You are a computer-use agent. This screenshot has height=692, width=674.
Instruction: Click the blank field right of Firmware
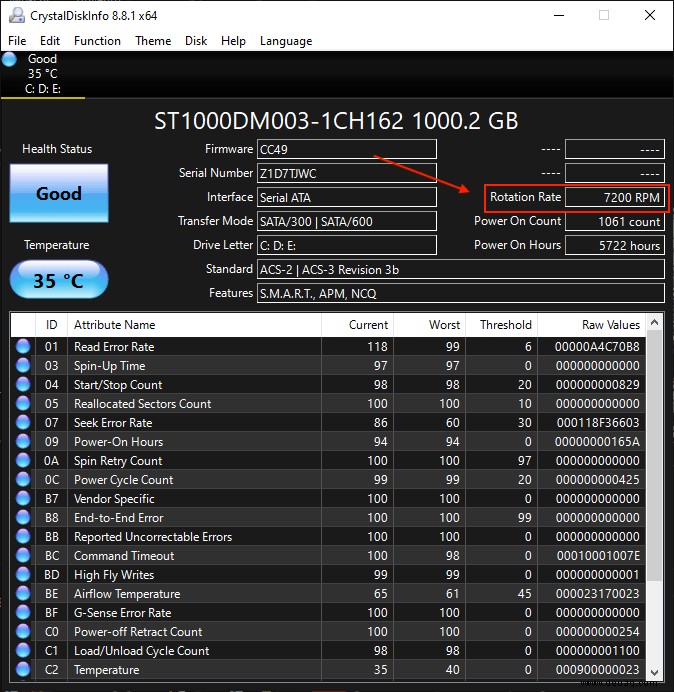tap(614, 149)
